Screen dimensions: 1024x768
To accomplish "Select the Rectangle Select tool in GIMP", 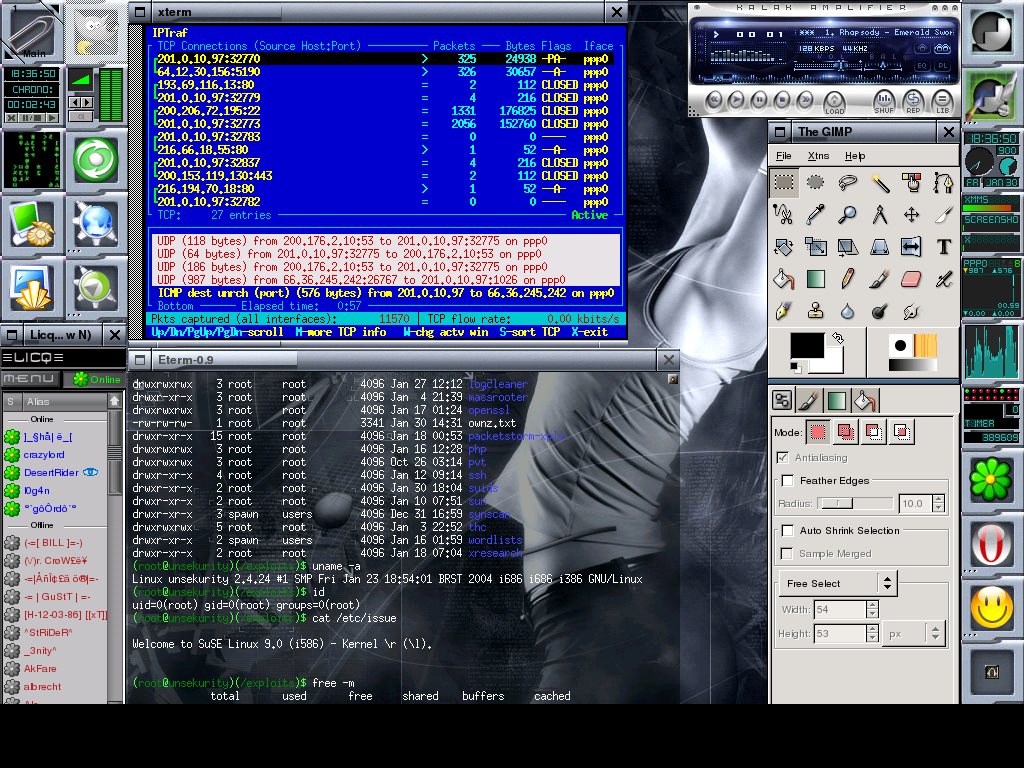I will (x=784, y=182).
